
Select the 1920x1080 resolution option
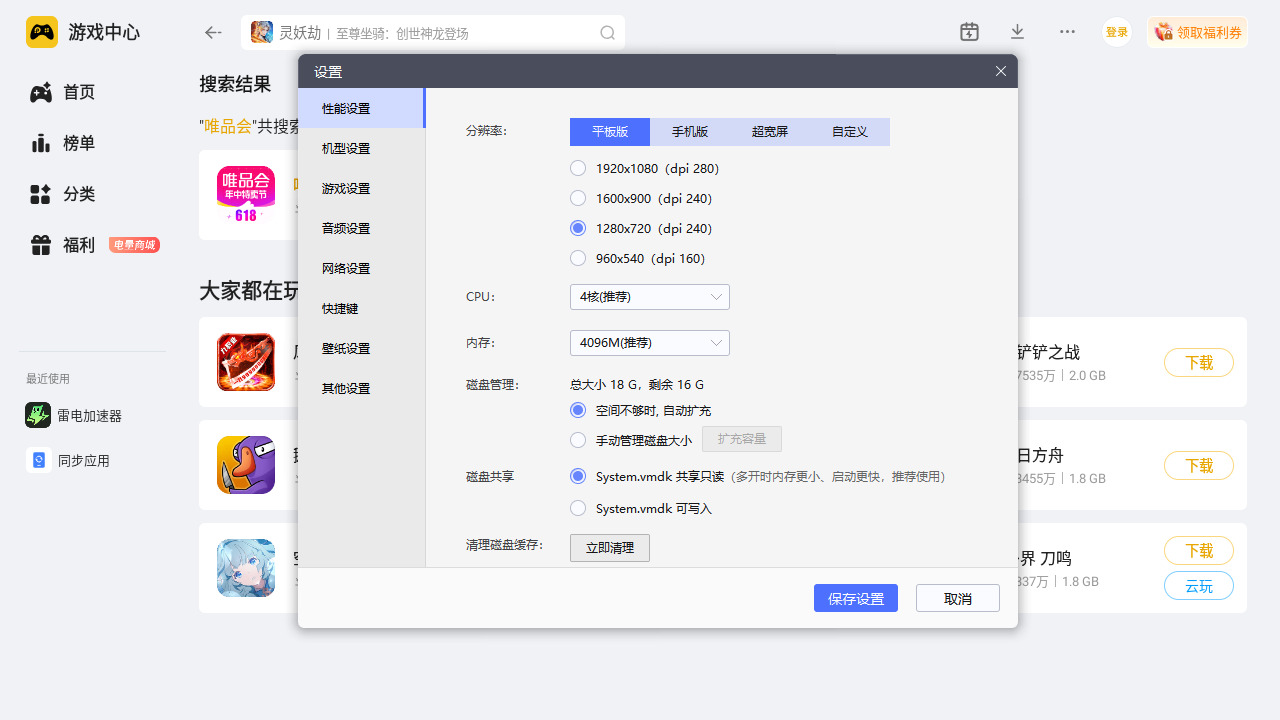pyautogui.click(x=578, y=168)
